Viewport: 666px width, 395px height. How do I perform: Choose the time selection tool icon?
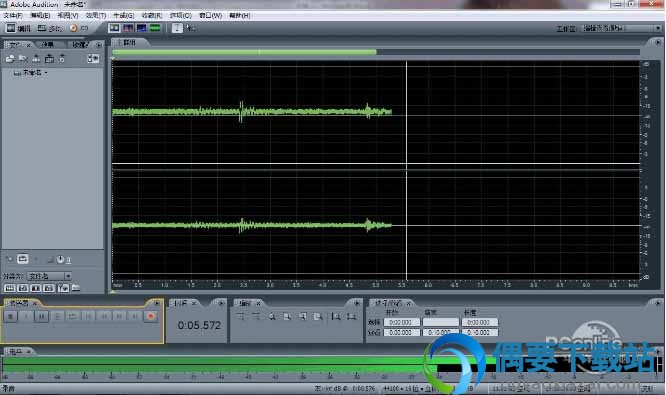coord(177,28)
